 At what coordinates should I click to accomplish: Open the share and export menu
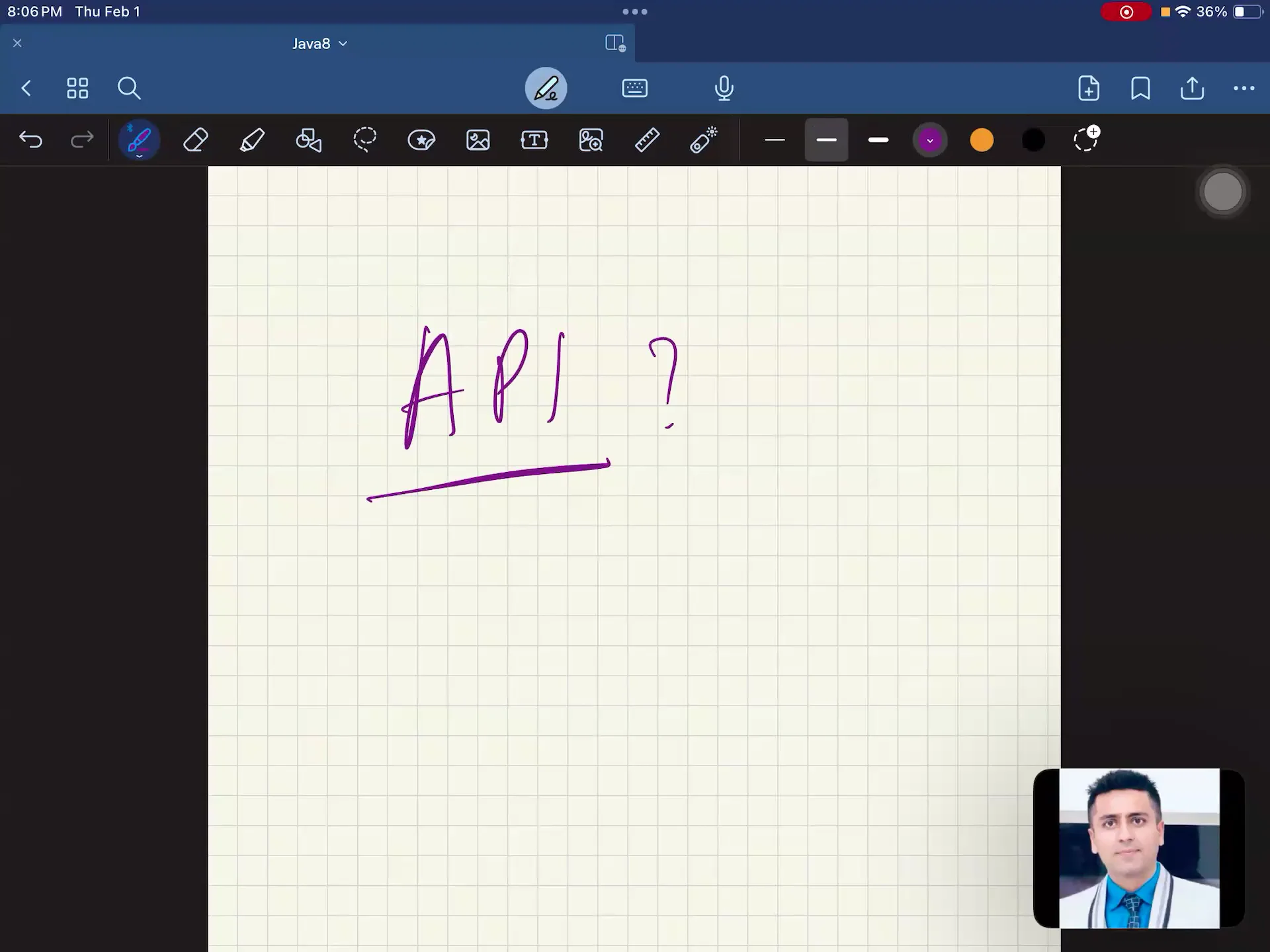click(1192, 88)
